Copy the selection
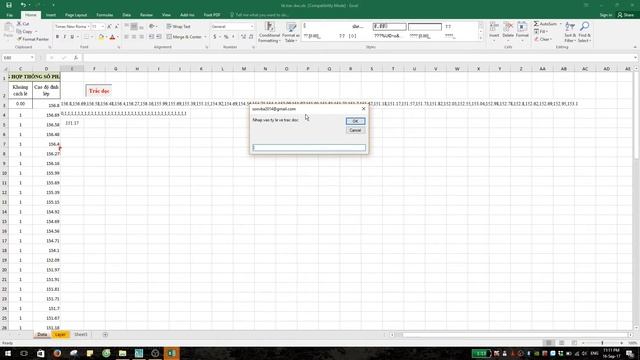 [x=25, y=31]
